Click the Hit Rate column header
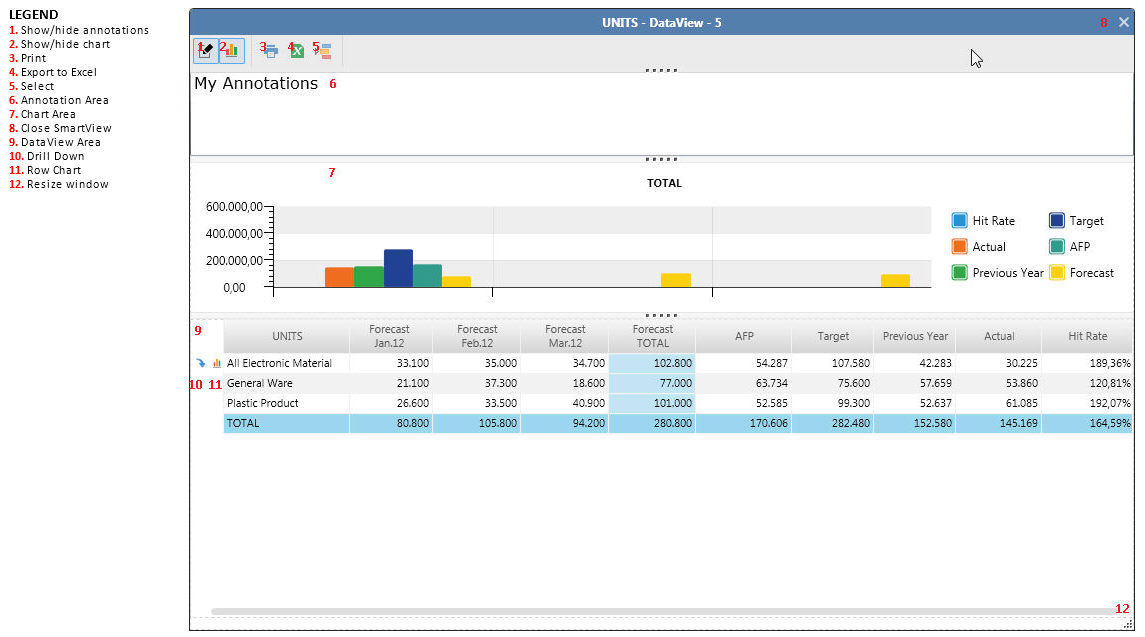This screenshot has width=1145, height=637. (x=1087, y=336)
